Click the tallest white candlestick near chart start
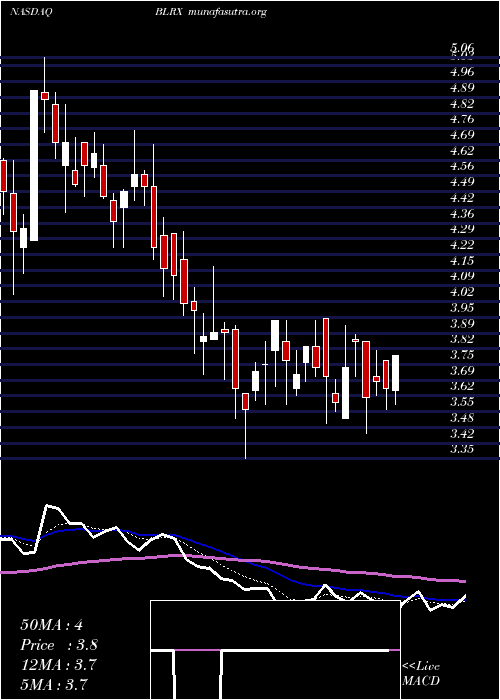500x700 pixels. tap(34, 166)
